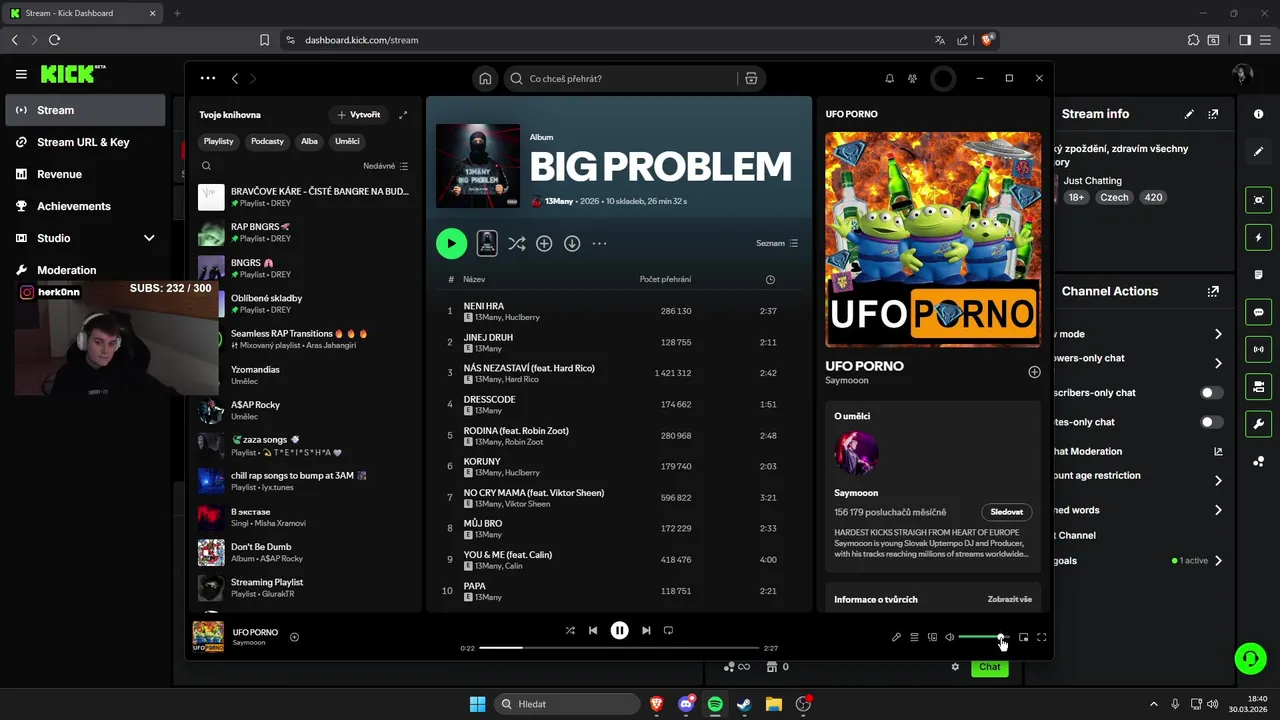This screenshot has width=1280, height=720.
Task: Add BIG PROBLEM album to library
Action: pos(544,243)
